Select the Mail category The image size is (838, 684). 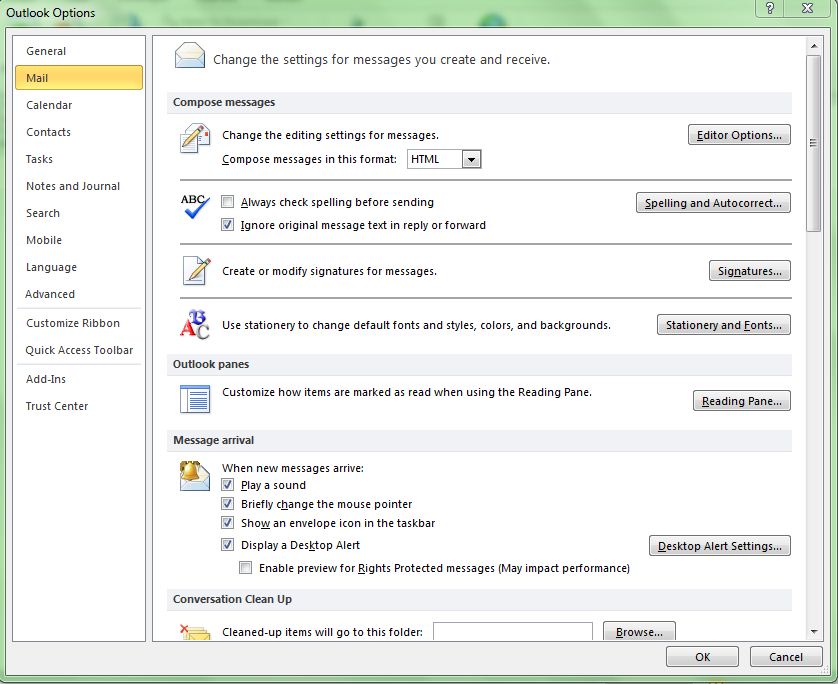(79, 77)
